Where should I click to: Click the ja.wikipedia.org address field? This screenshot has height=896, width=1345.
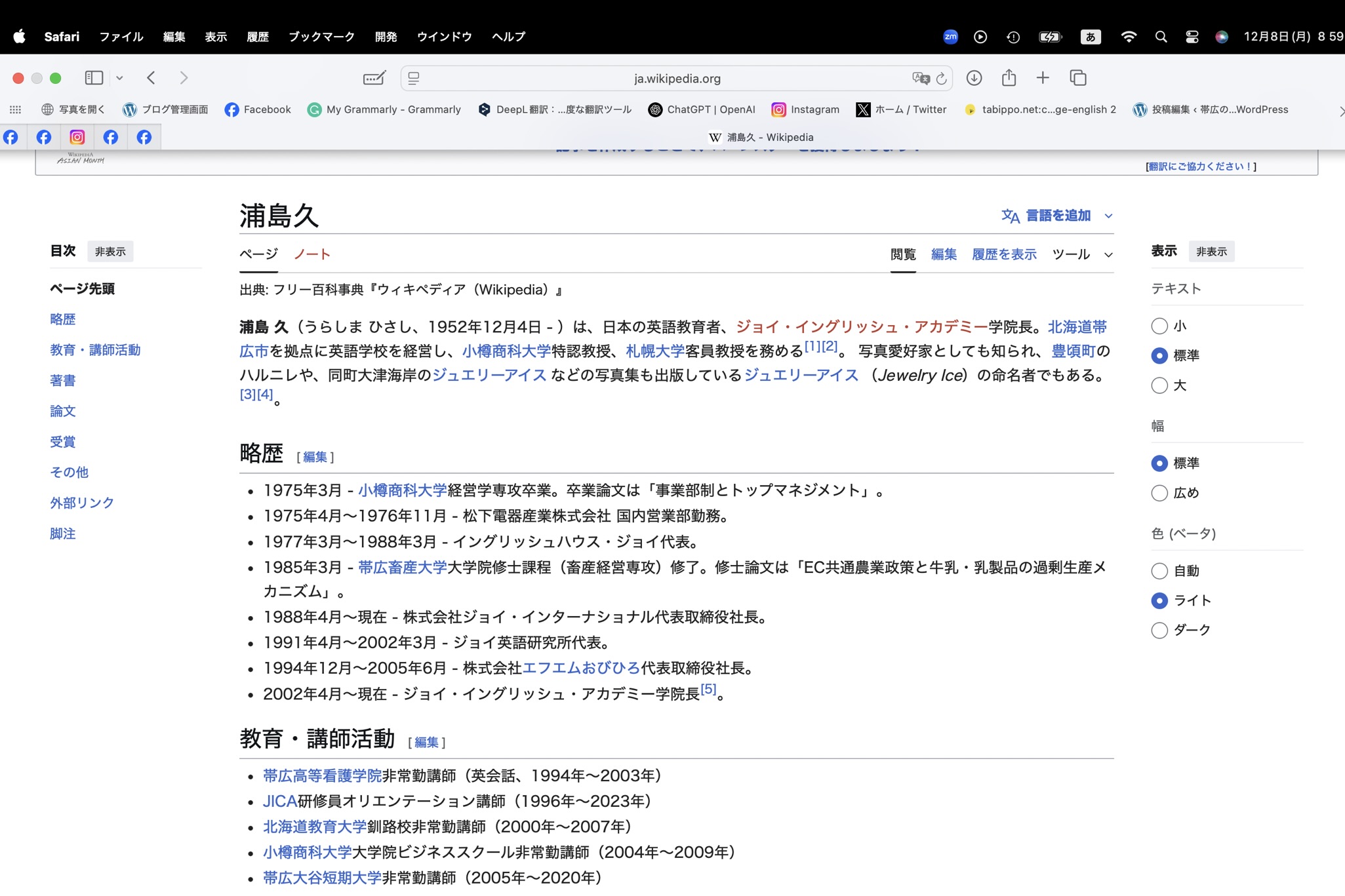[x=677, y=79]
